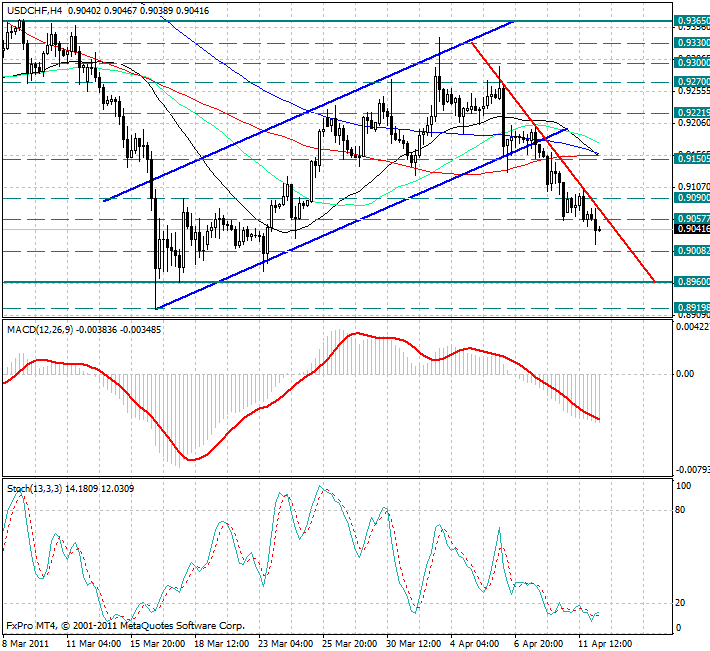Viewport: 710px width, 651px height.
Task: Click the 18 Mar 12:00 time label
Action: pyautogui.click(x=222, y=644)
